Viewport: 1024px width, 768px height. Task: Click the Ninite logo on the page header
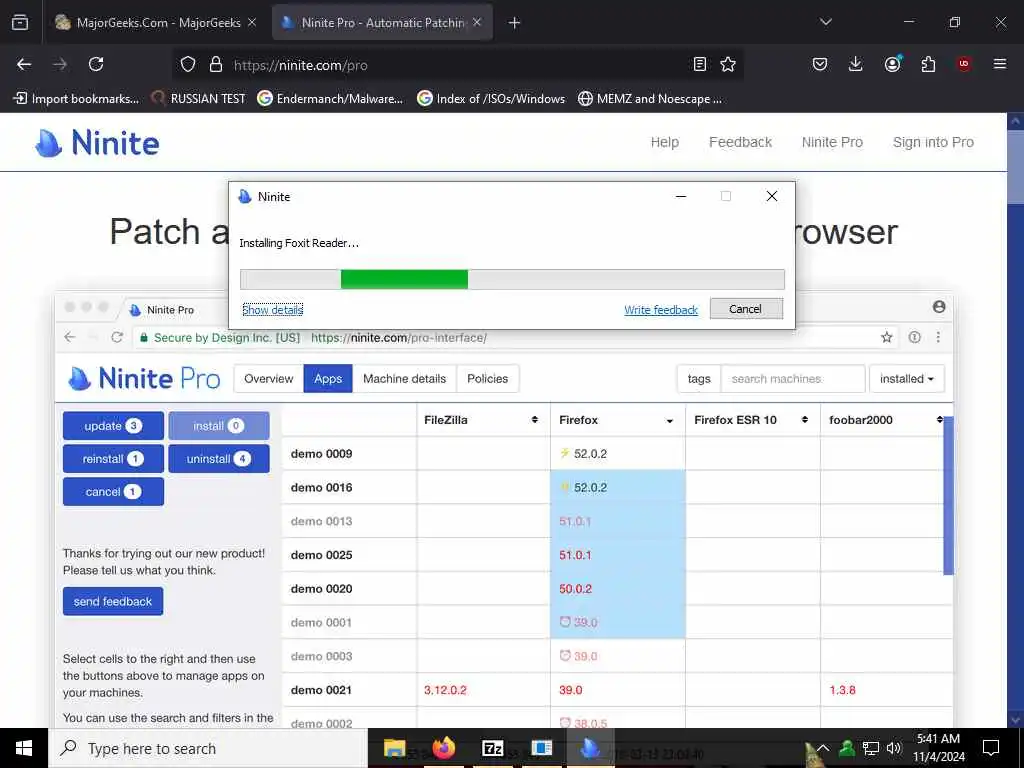(97, 143)
